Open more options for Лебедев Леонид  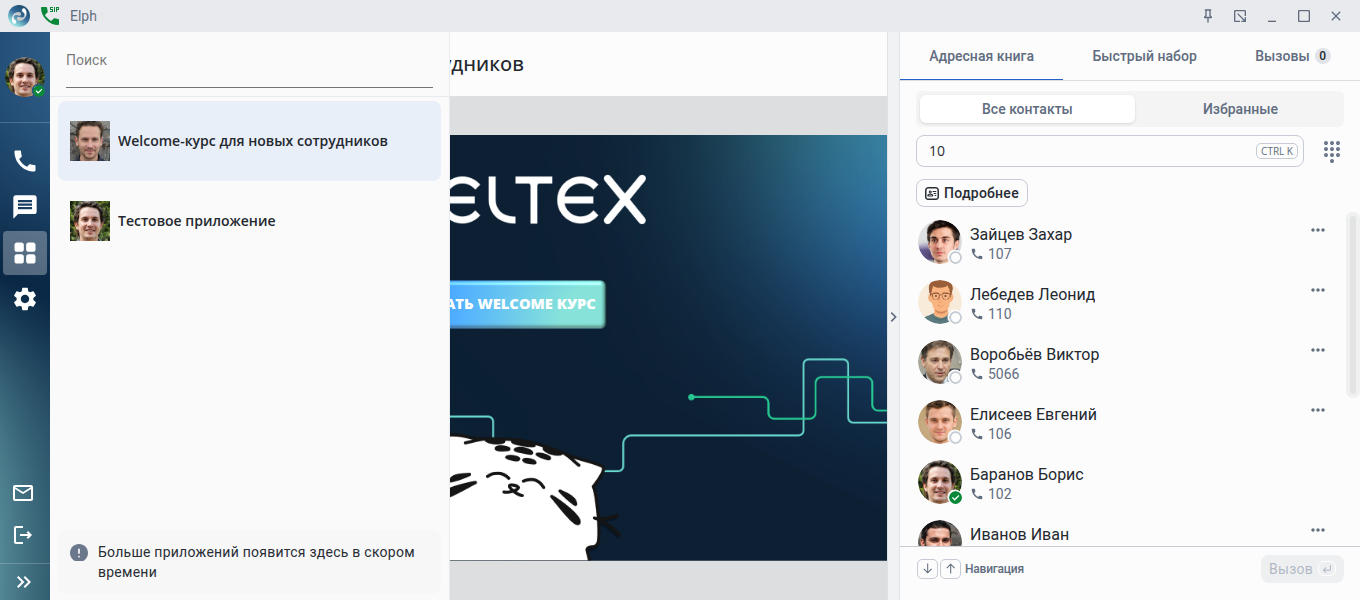click(x=1318, y=290)
